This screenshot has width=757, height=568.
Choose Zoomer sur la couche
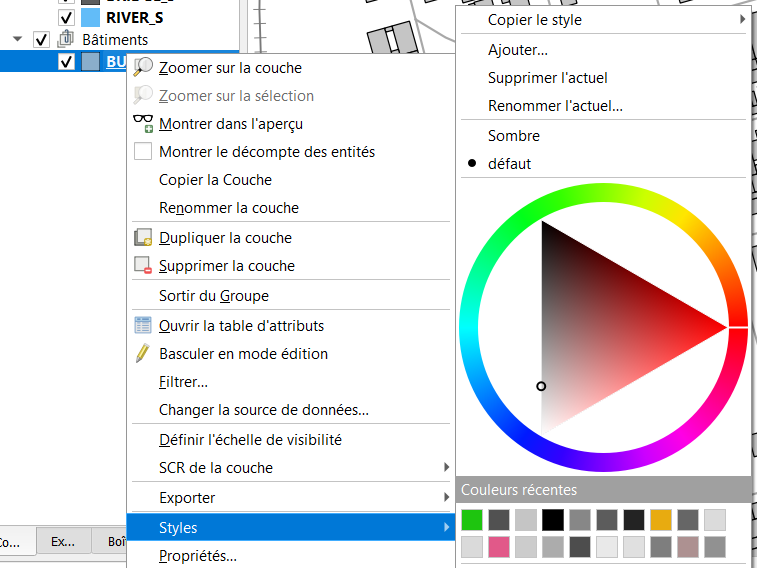point(291,68)
